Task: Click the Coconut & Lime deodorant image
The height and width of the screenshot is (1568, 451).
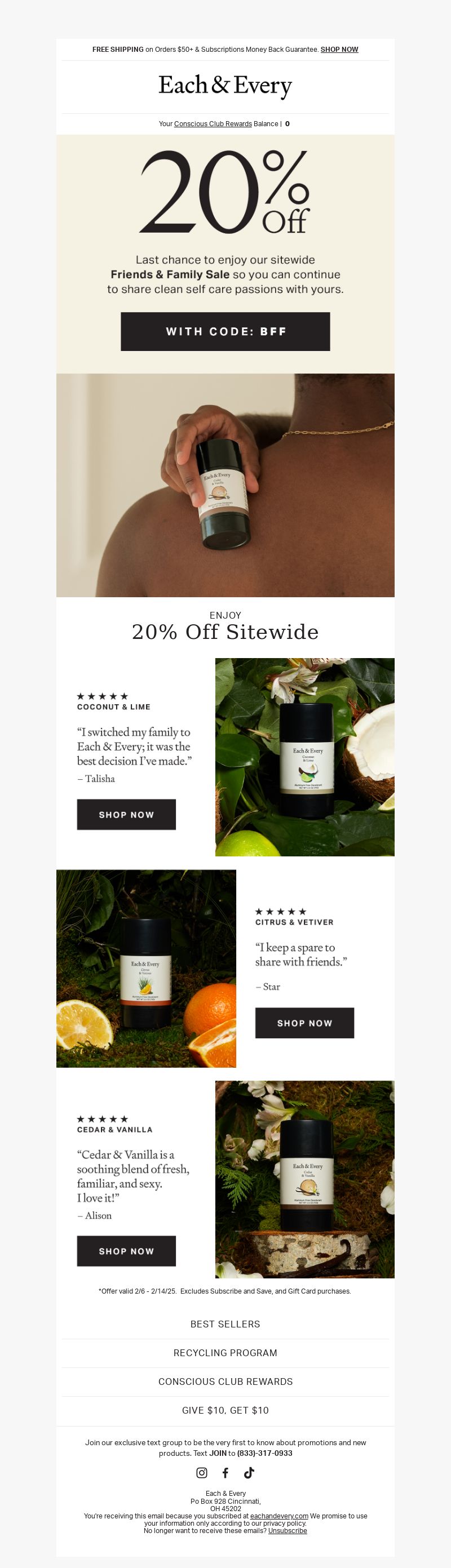Action: pyautogui.click(x=305, y=757)
